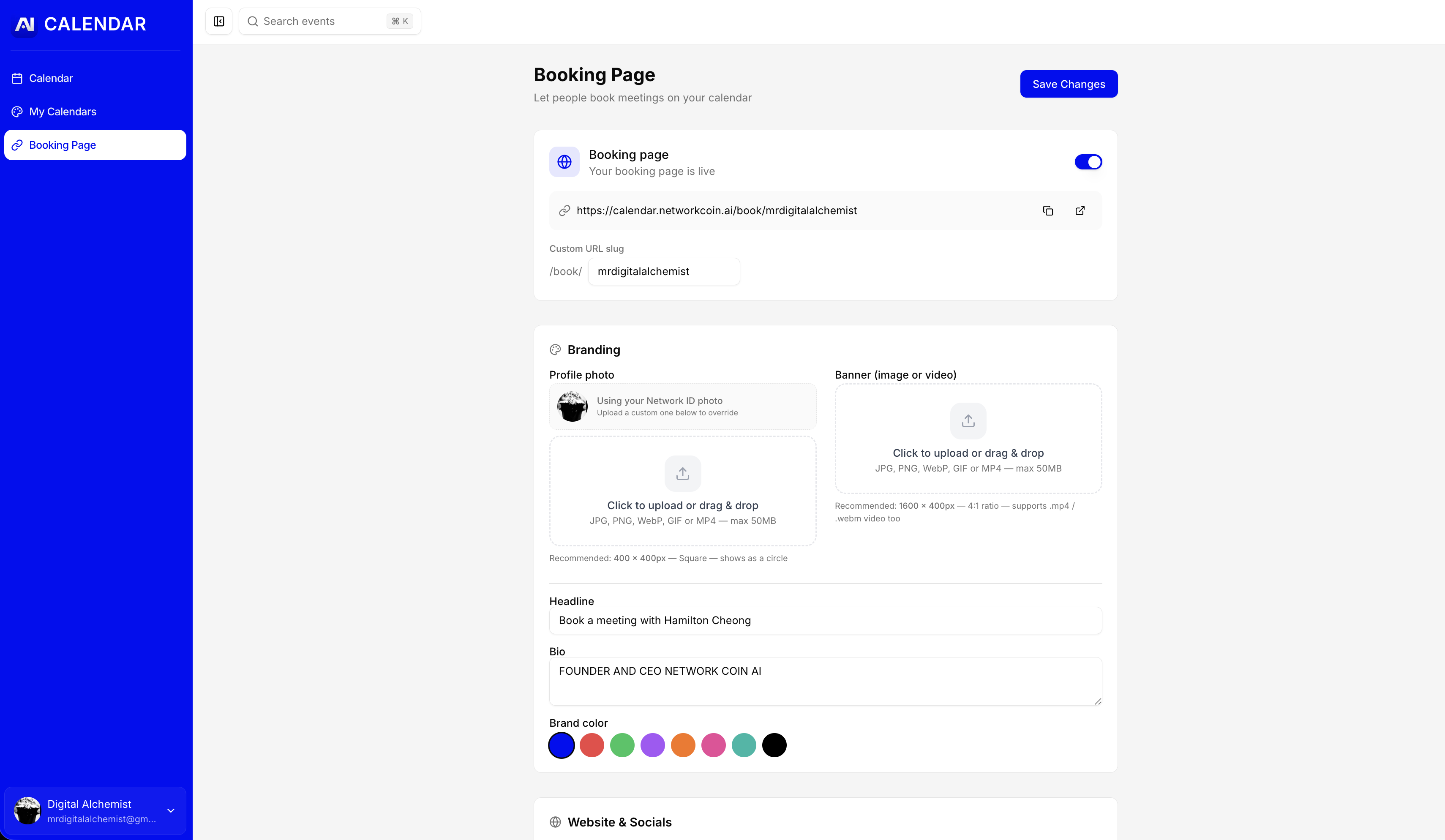Disable the live booking page toggle
The height and width of the screenshot is (840, 1445).
coord(1088,162)
